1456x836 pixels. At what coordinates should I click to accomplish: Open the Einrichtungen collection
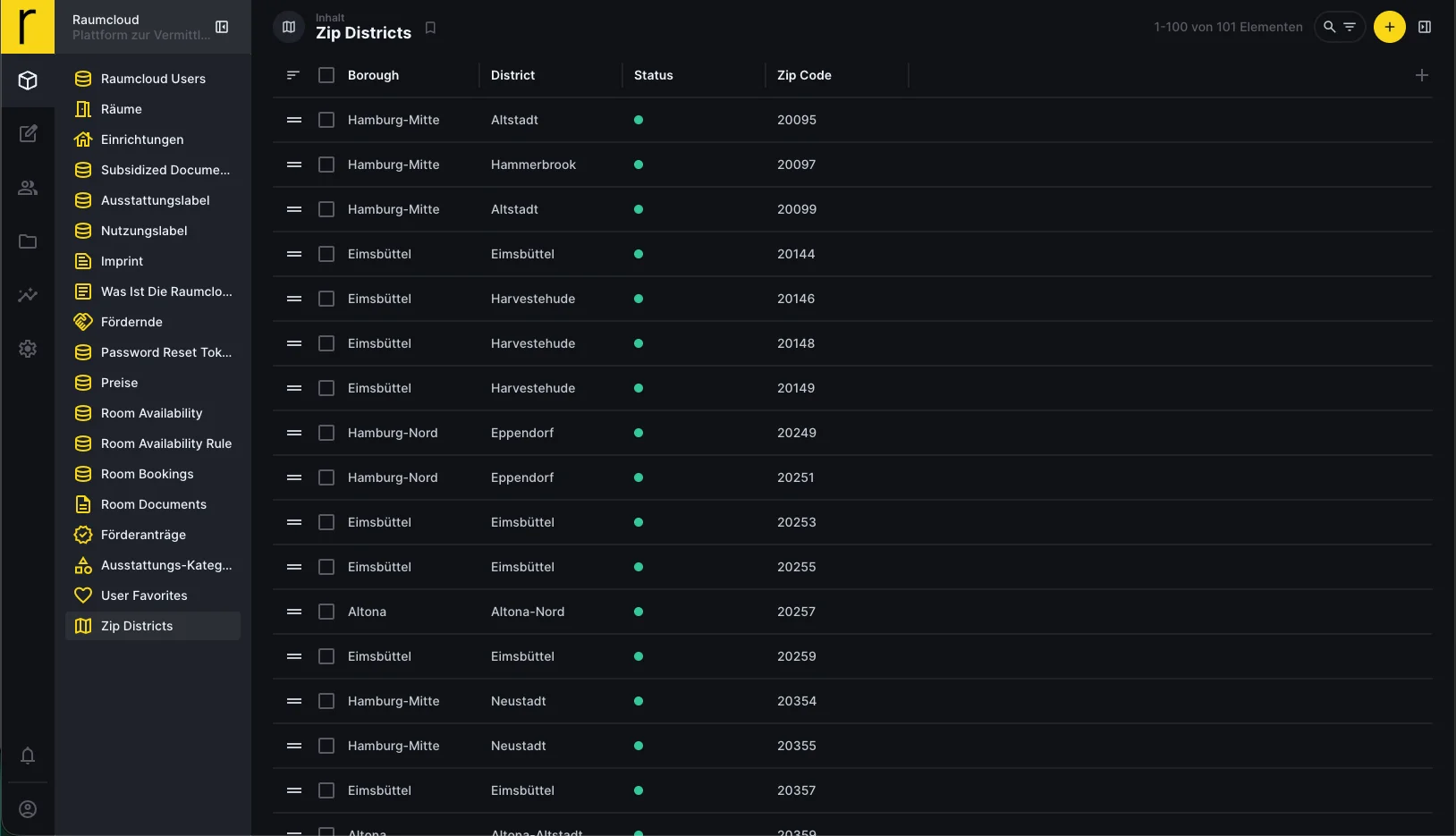point(153,139)
